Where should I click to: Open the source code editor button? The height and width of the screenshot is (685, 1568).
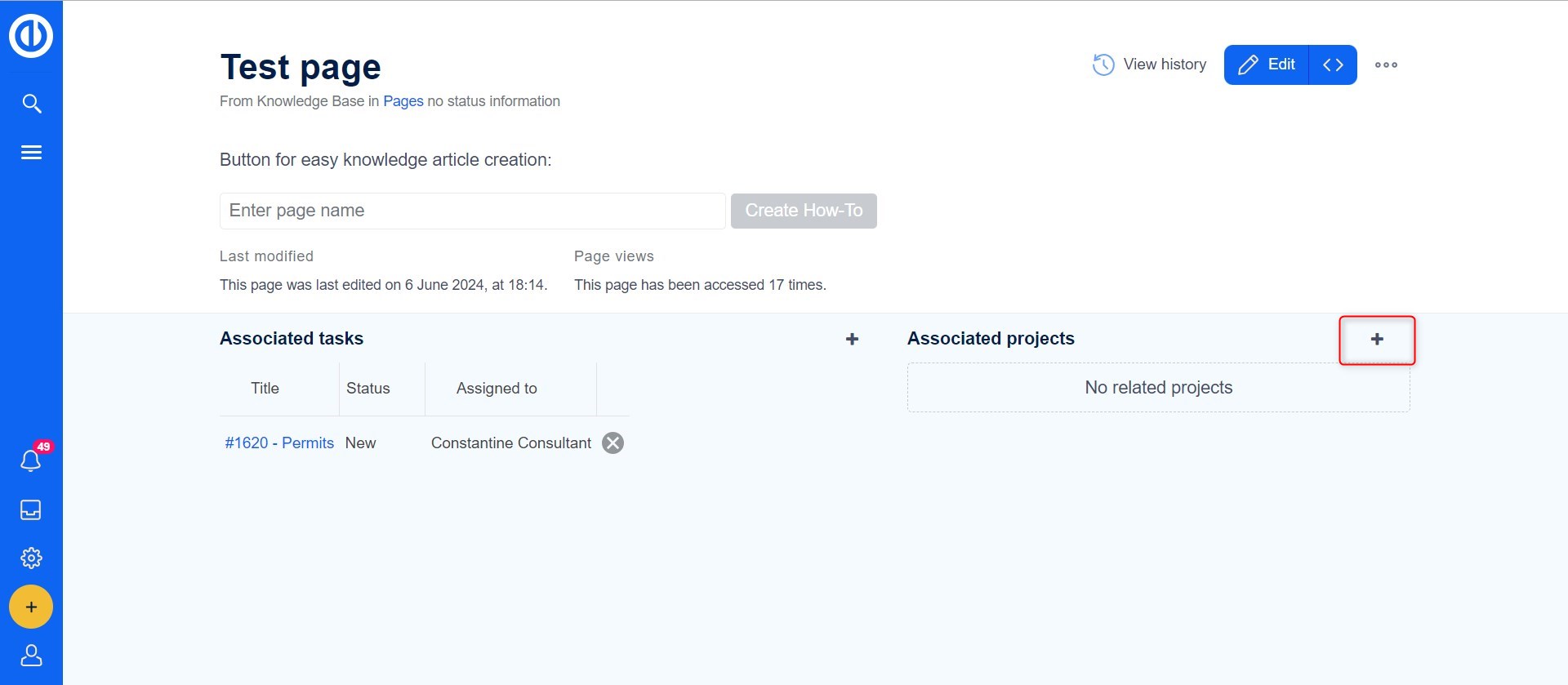(x=1333, y=64)
